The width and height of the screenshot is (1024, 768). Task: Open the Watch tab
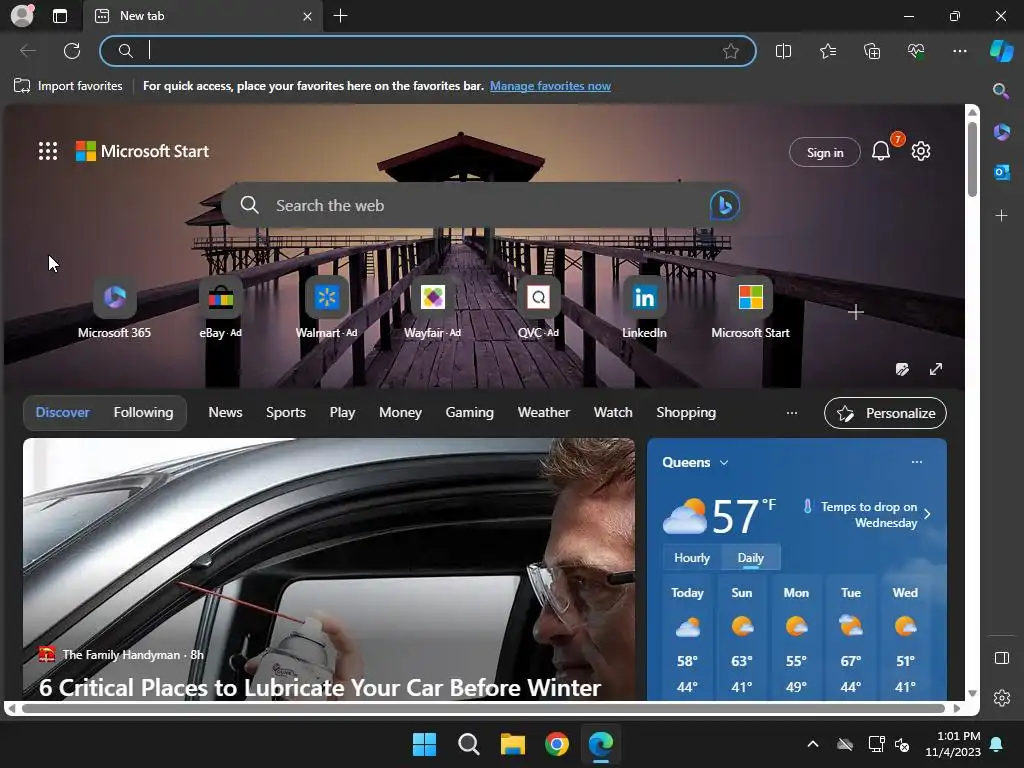pyautogui.click(x=613, y=412)
